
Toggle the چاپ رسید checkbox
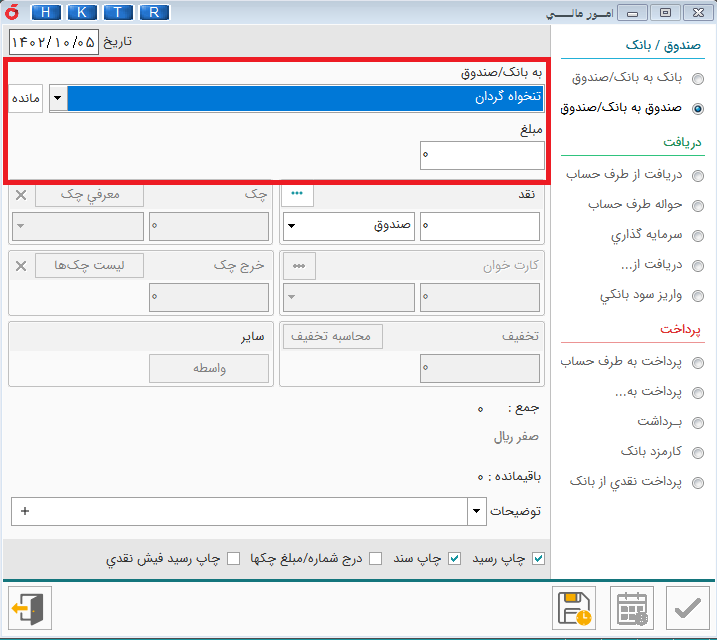(x=539, y=558)
